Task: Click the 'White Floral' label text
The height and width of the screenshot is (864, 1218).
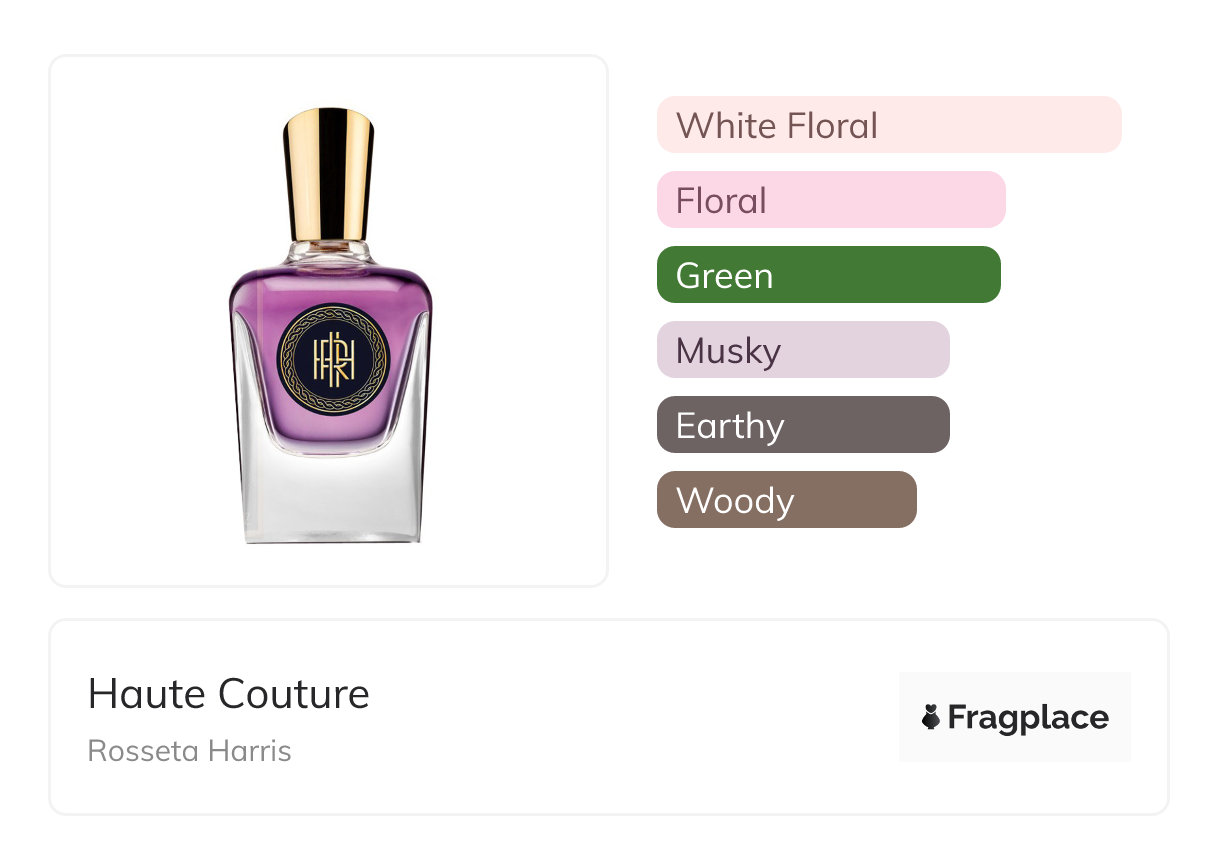Action: (x=777, y=126)
